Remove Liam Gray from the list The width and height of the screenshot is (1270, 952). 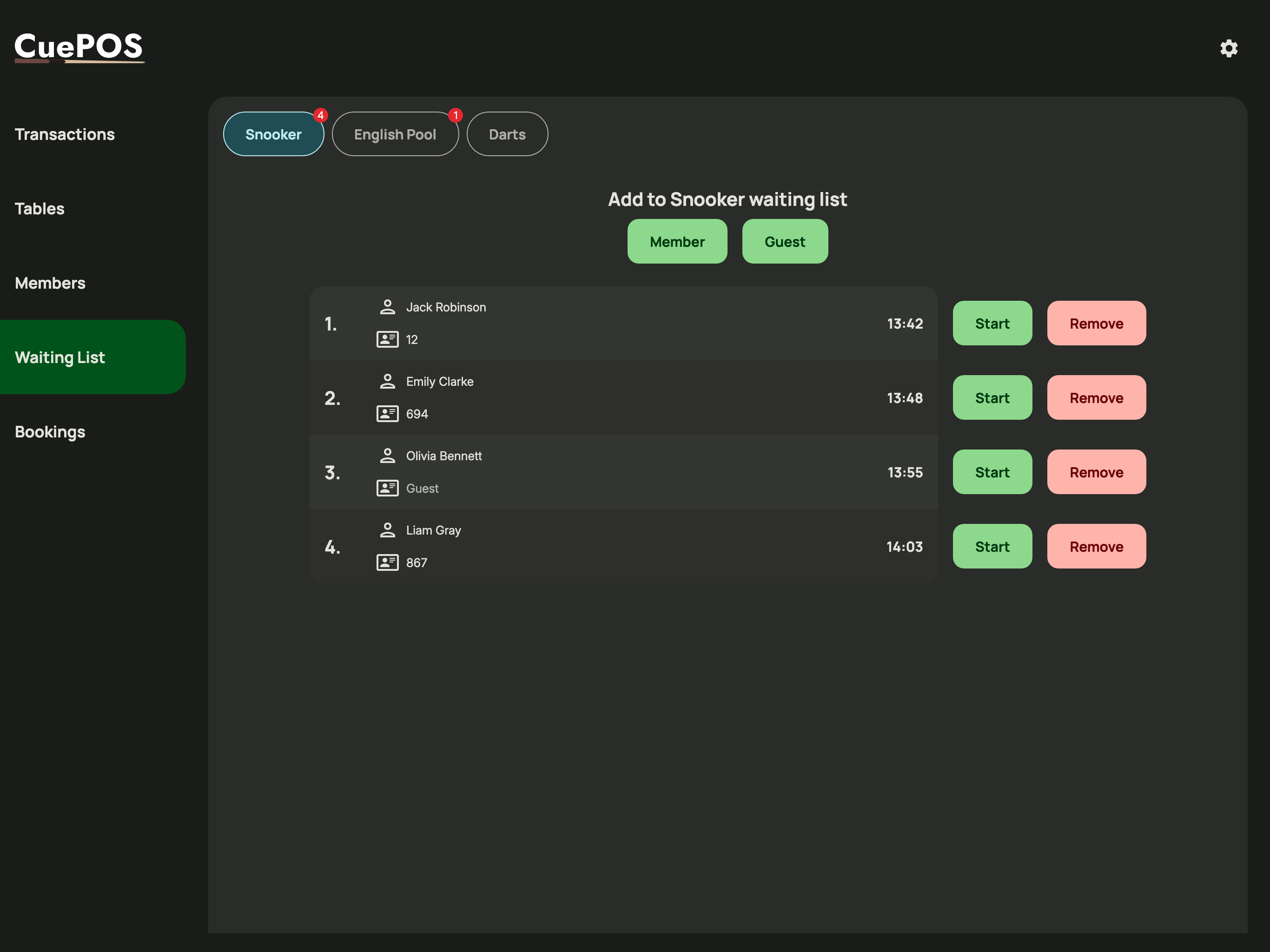click(1097, 547)
